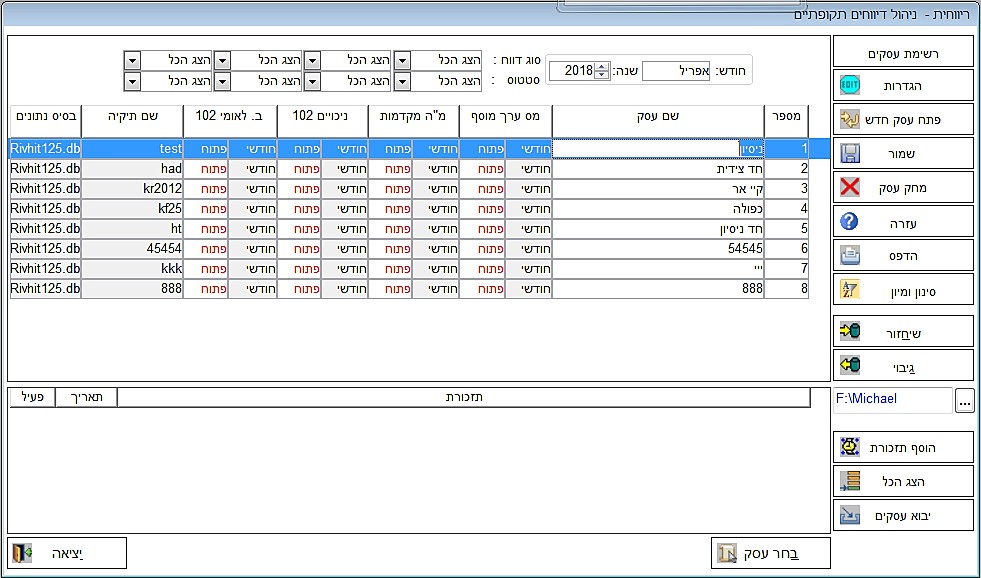Click the browse '...' button beside F:\Michael
This screenshot has width=981, height=578.
pos(965,401)
